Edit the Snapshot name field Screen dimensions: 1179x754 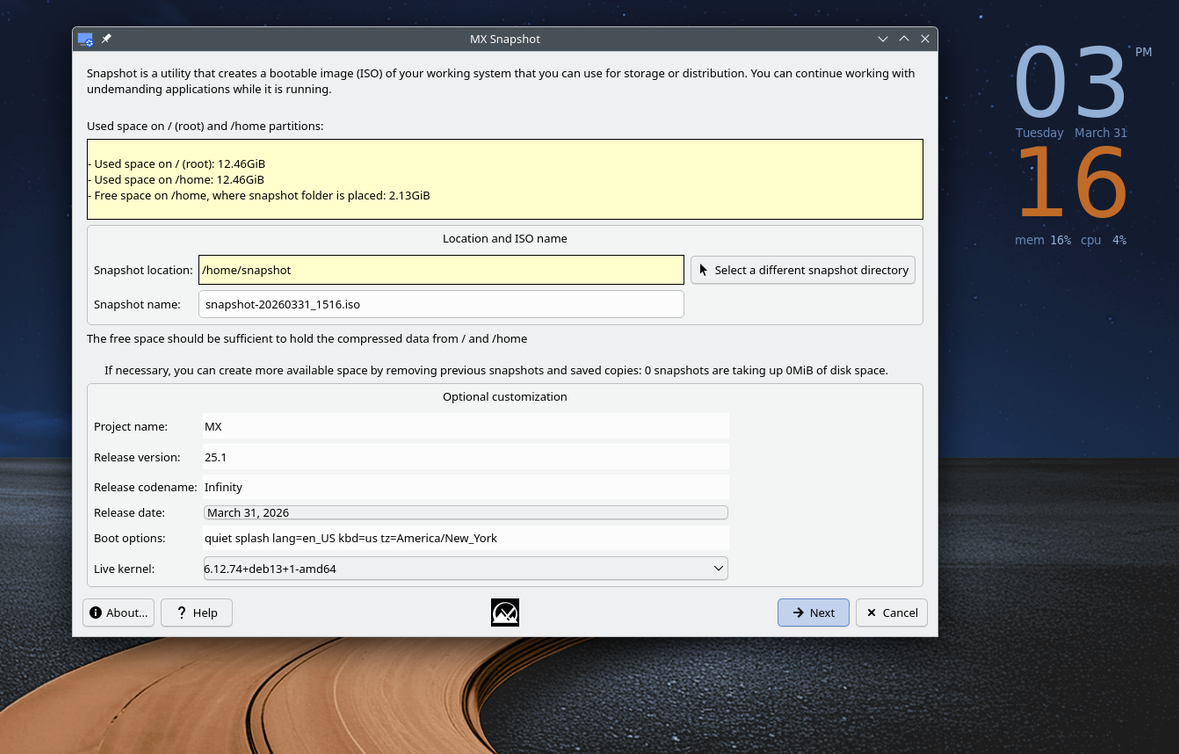441,304
